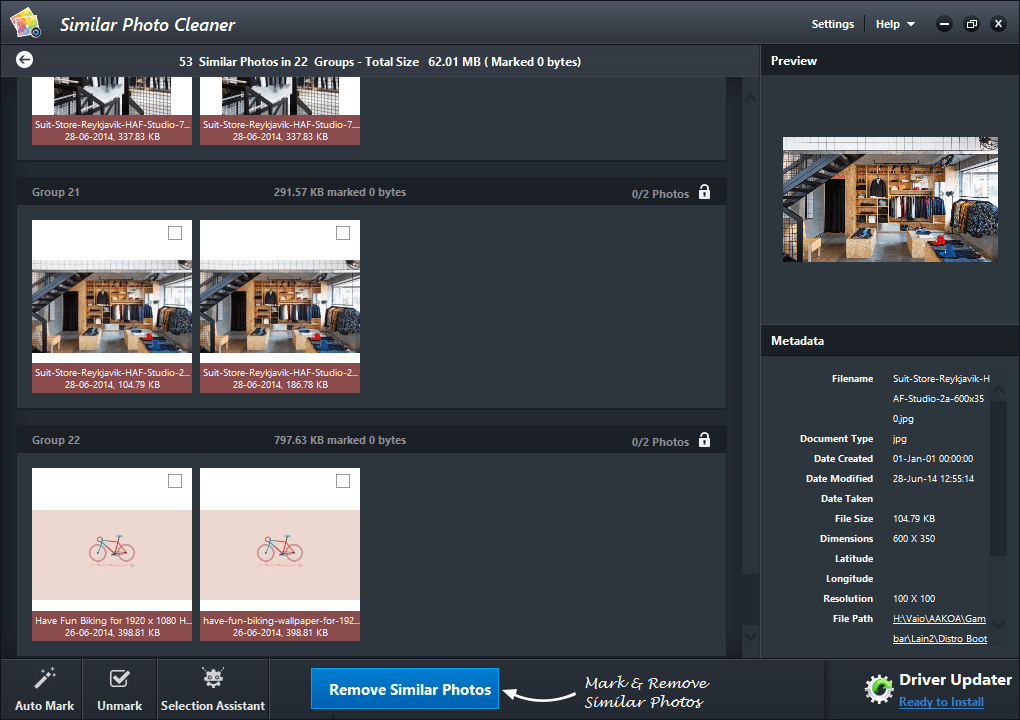Viewport: 1020px width, 720px height.
Task: Open the File Path link in Metadata
Action: point(939,628)
